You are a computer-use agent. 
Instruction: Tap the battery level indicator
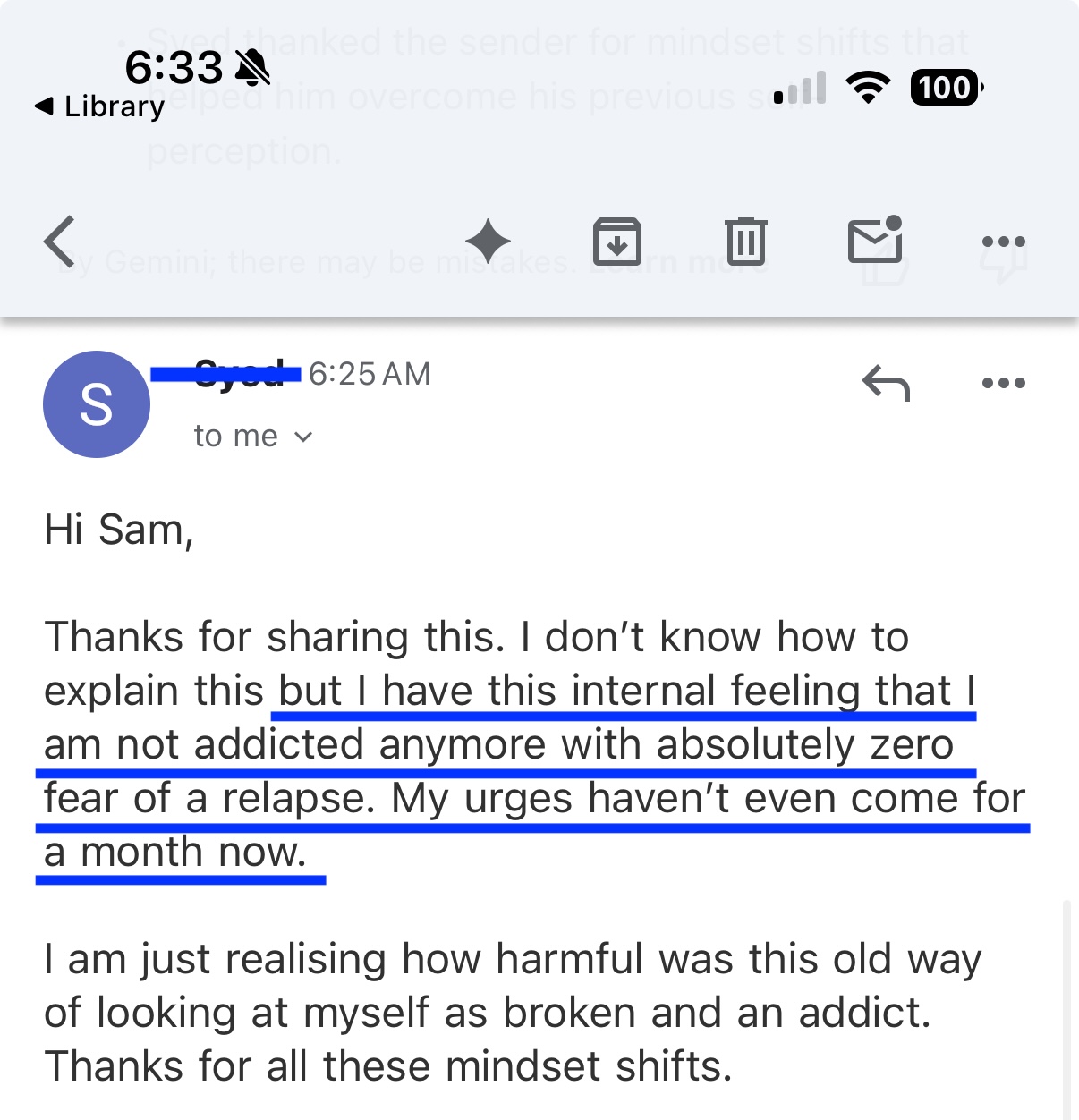(946, 88)
